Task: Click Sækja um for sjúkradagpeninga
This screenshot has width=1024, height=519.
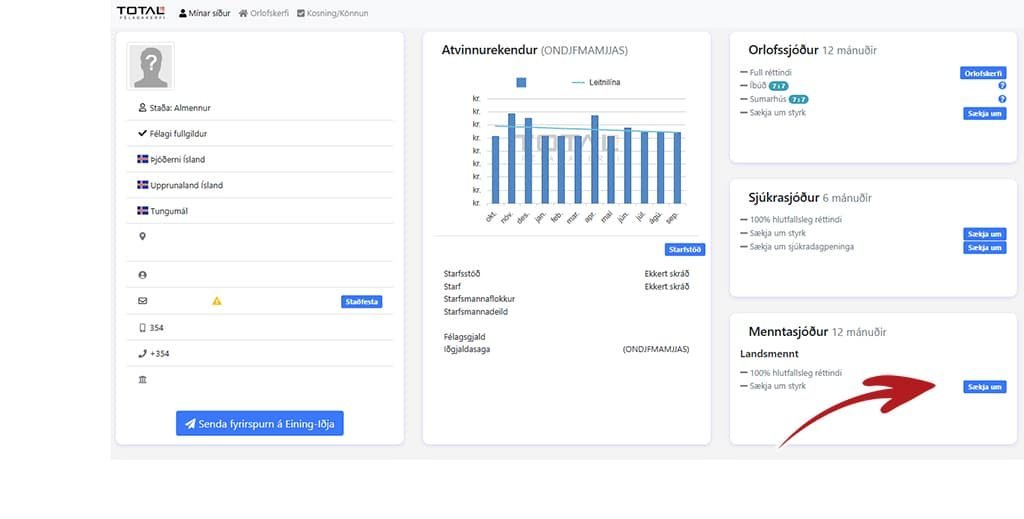Action: pos(984,247)
